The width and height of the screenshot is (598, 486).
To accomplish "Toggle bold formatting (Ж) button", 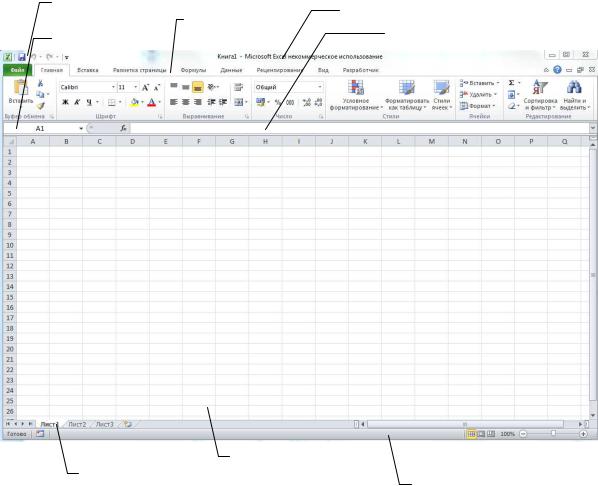I will (65, 102).
